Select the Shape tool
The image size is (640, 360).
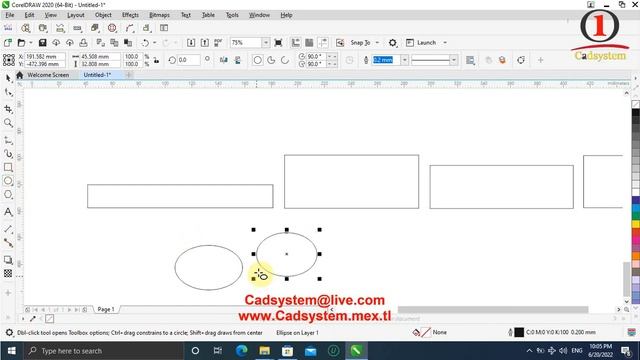pos(8,93)
